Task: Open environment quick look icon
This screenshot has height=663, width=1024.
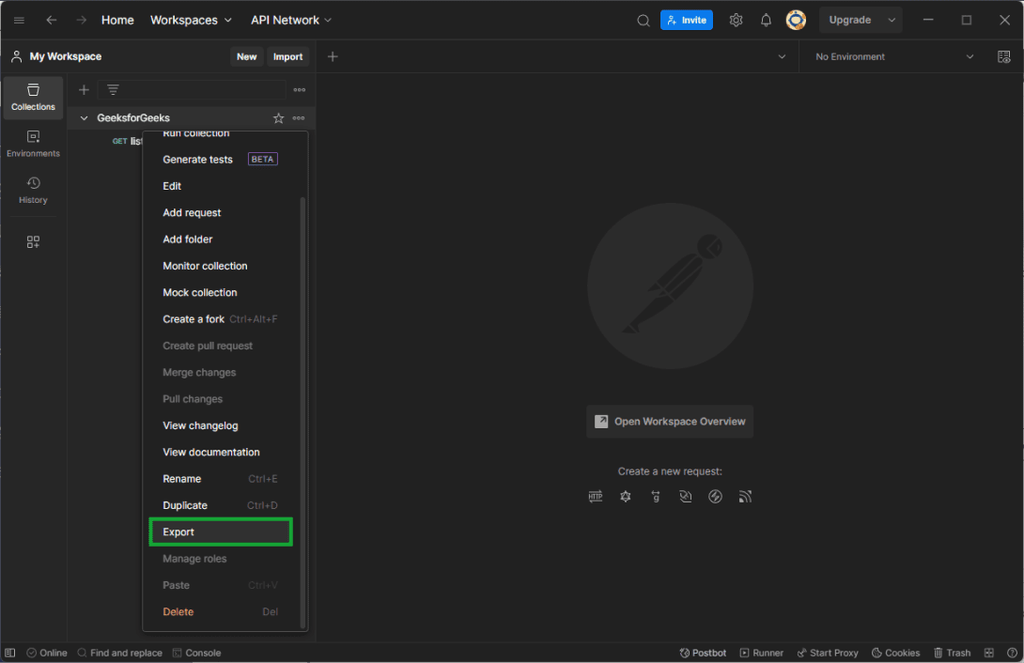Action: click(x=1004, y=57)
